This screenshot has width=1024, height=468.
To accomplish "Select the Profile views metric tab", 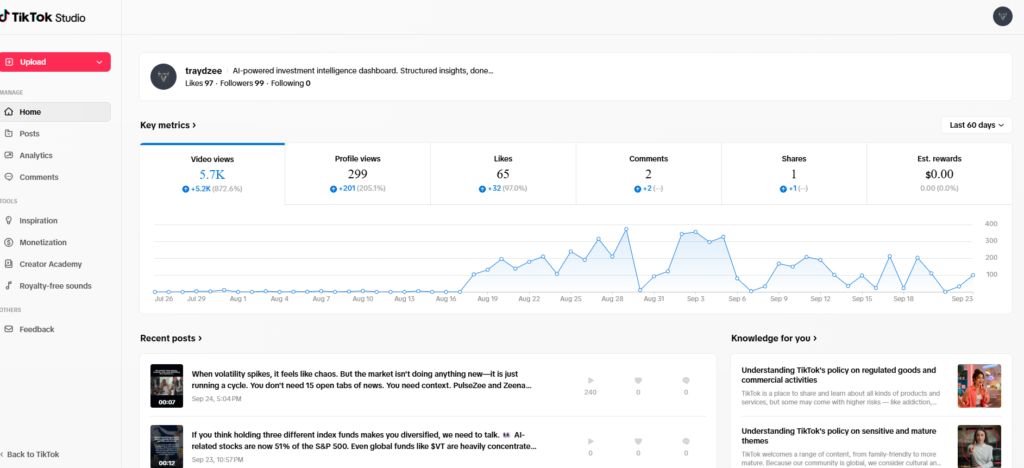I will click(357, 174).
